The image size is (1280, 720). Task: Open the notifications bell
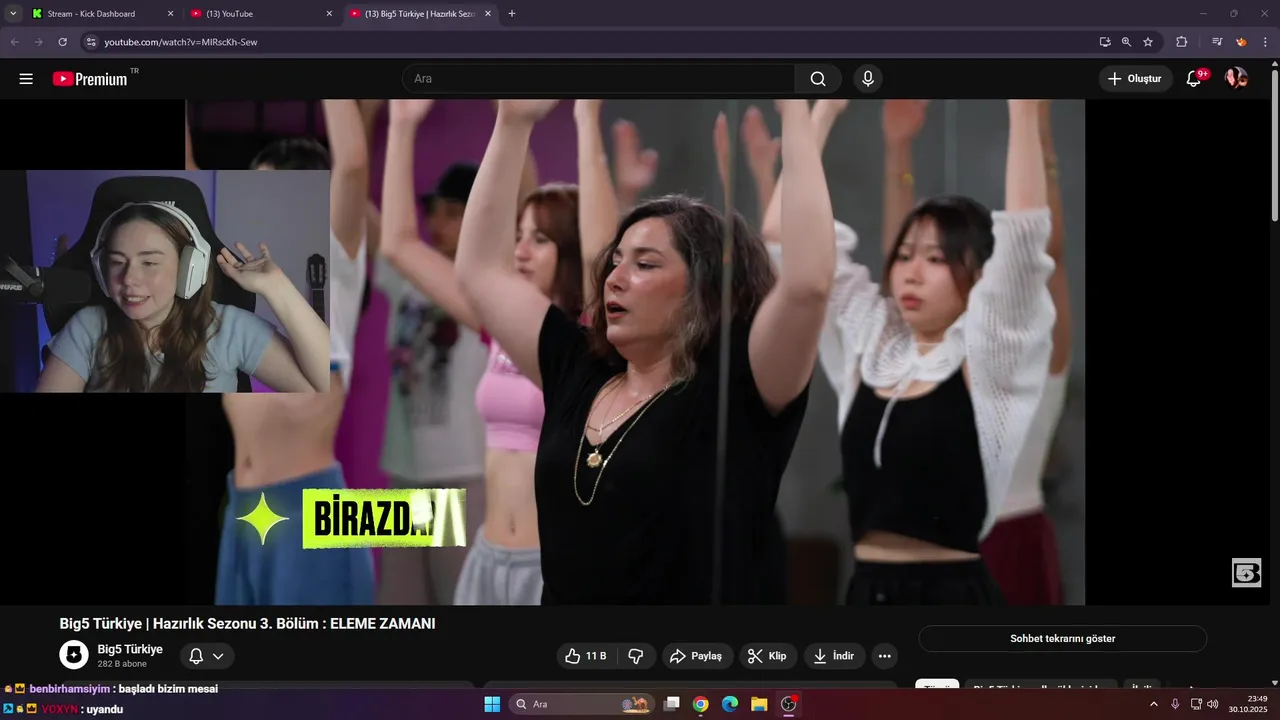pyautogui.click(x=1194, y=79)
